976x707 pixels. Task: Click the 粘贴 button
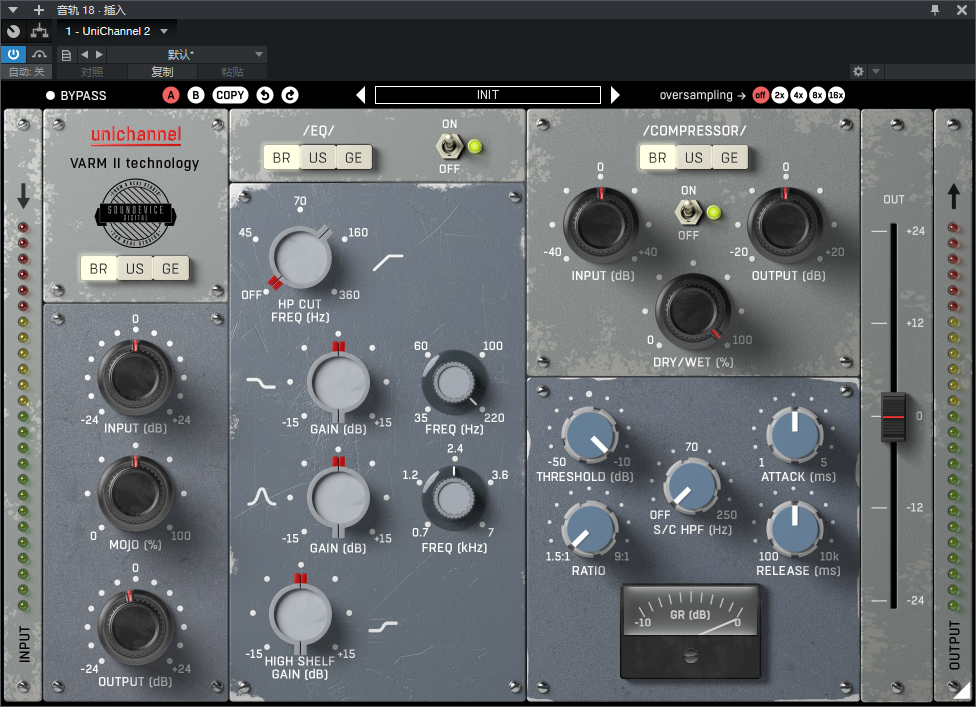[x=232, y=72]
